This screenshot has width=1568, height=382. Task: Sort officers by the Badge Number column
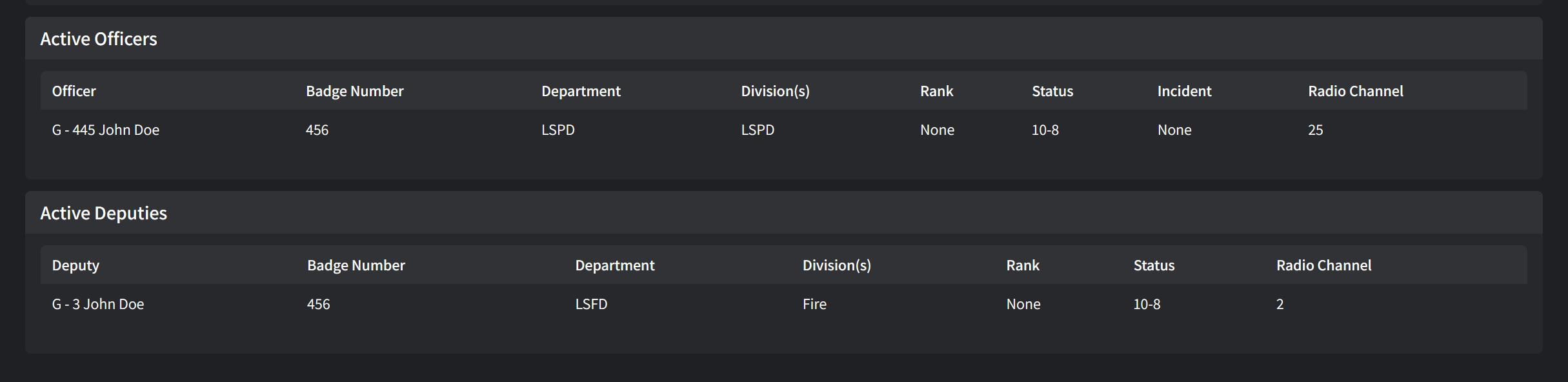(x=354, y=91)
